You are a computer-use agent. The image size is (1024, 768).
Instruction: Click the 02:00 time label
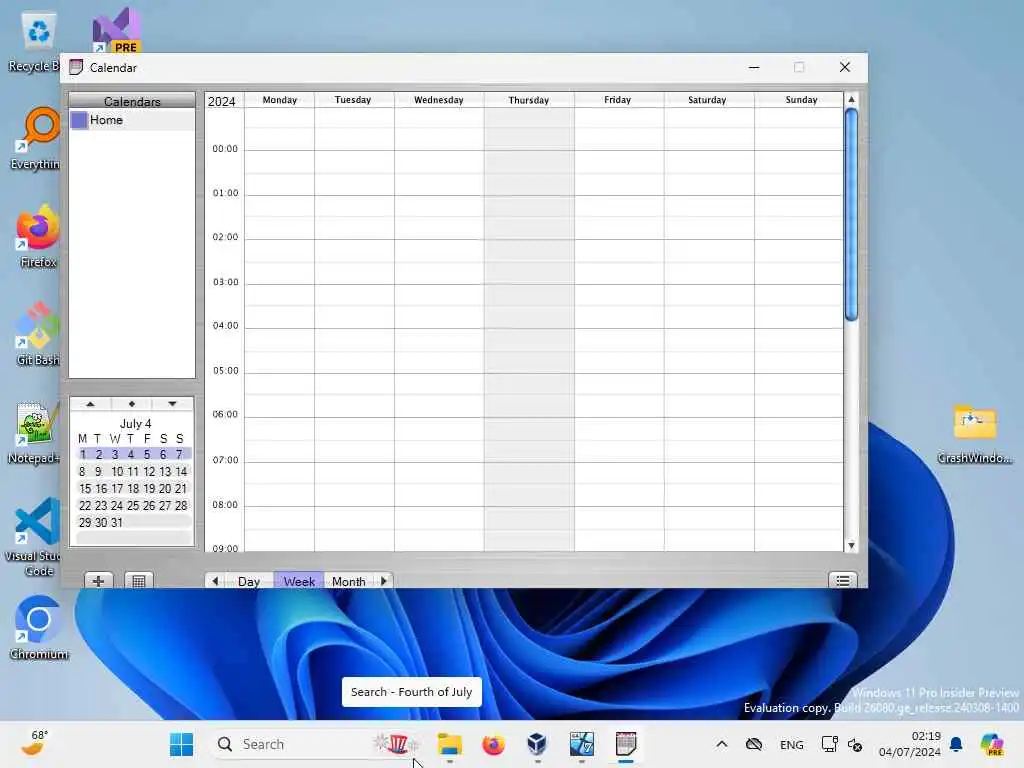pos(225,236)
